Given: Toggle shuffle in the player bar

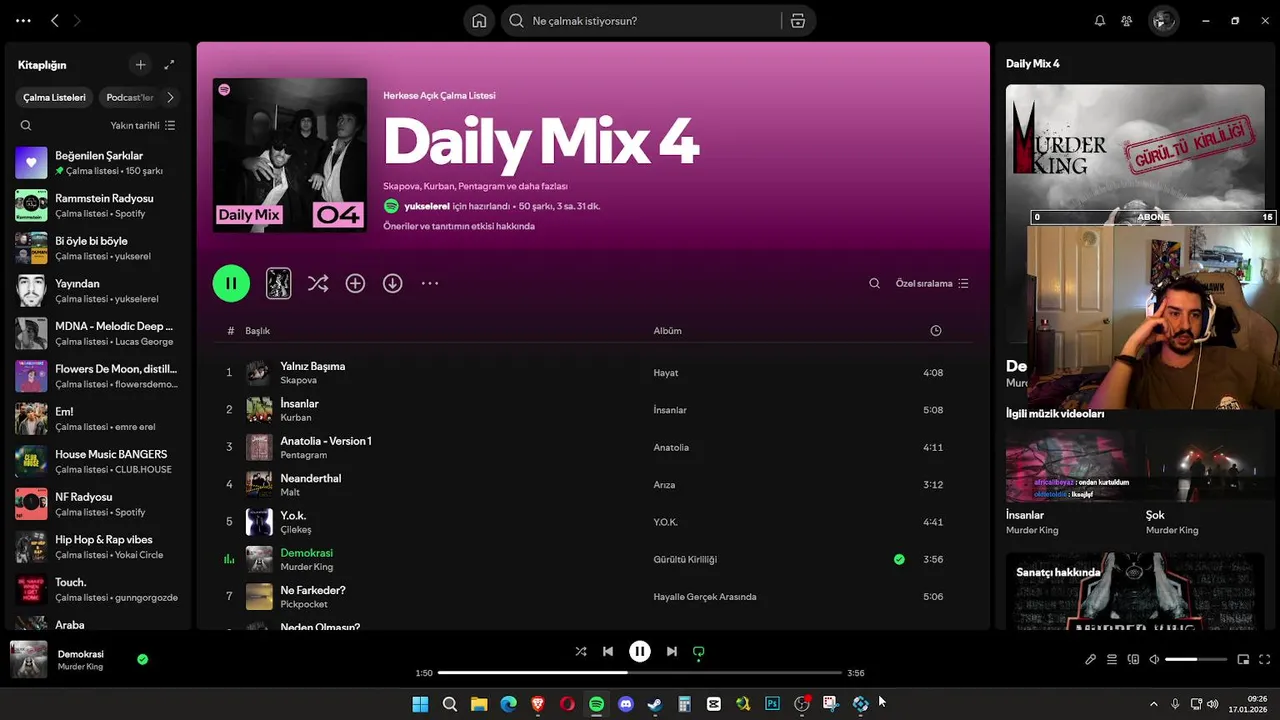Looking at the screenshot, I should point(581,652).
